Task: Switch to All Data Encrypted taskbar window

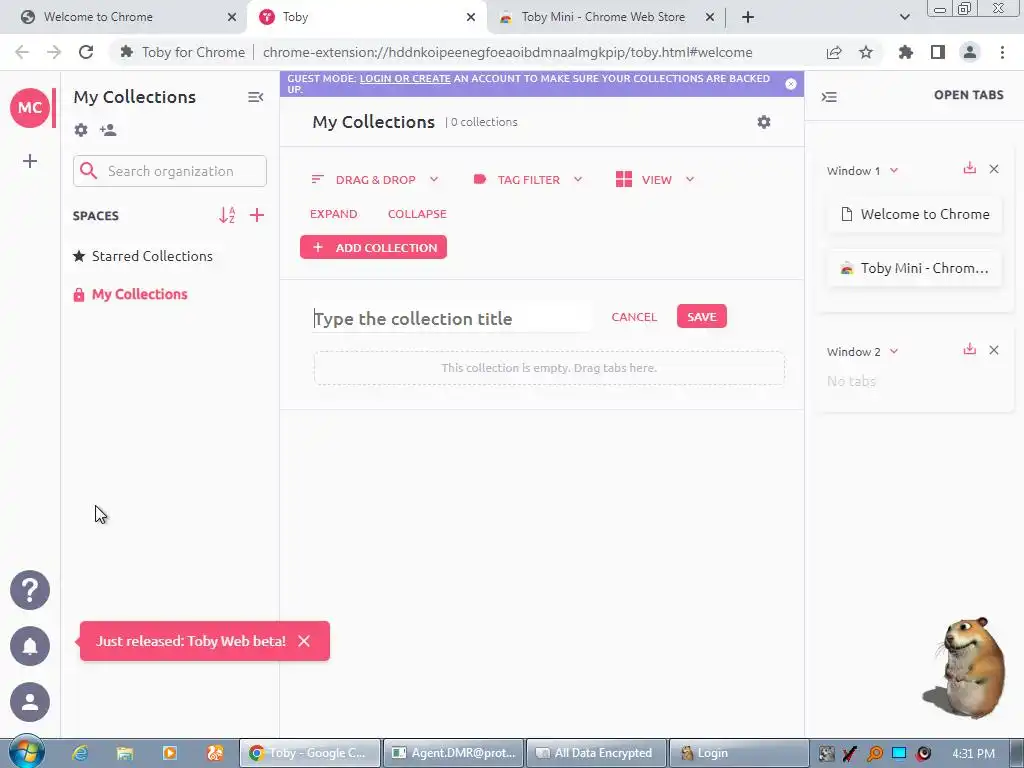Action: (596, 753)
